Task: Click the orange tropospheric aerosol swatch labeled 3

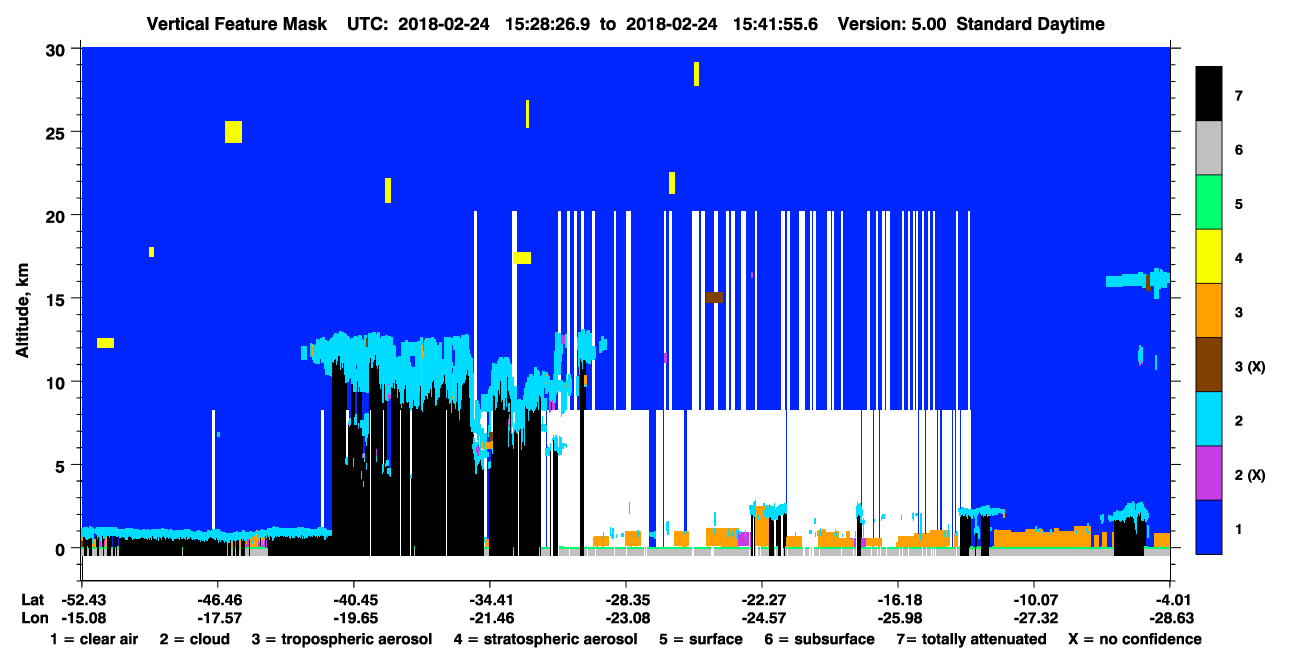Action: (x=1209, y=311)
